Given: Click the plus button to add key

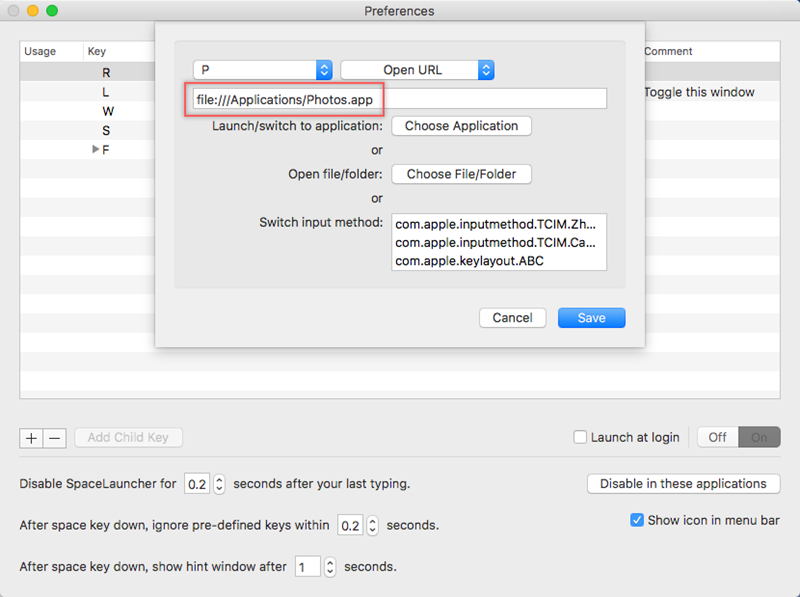Looking at the screenshot, I should coord(31,437).
